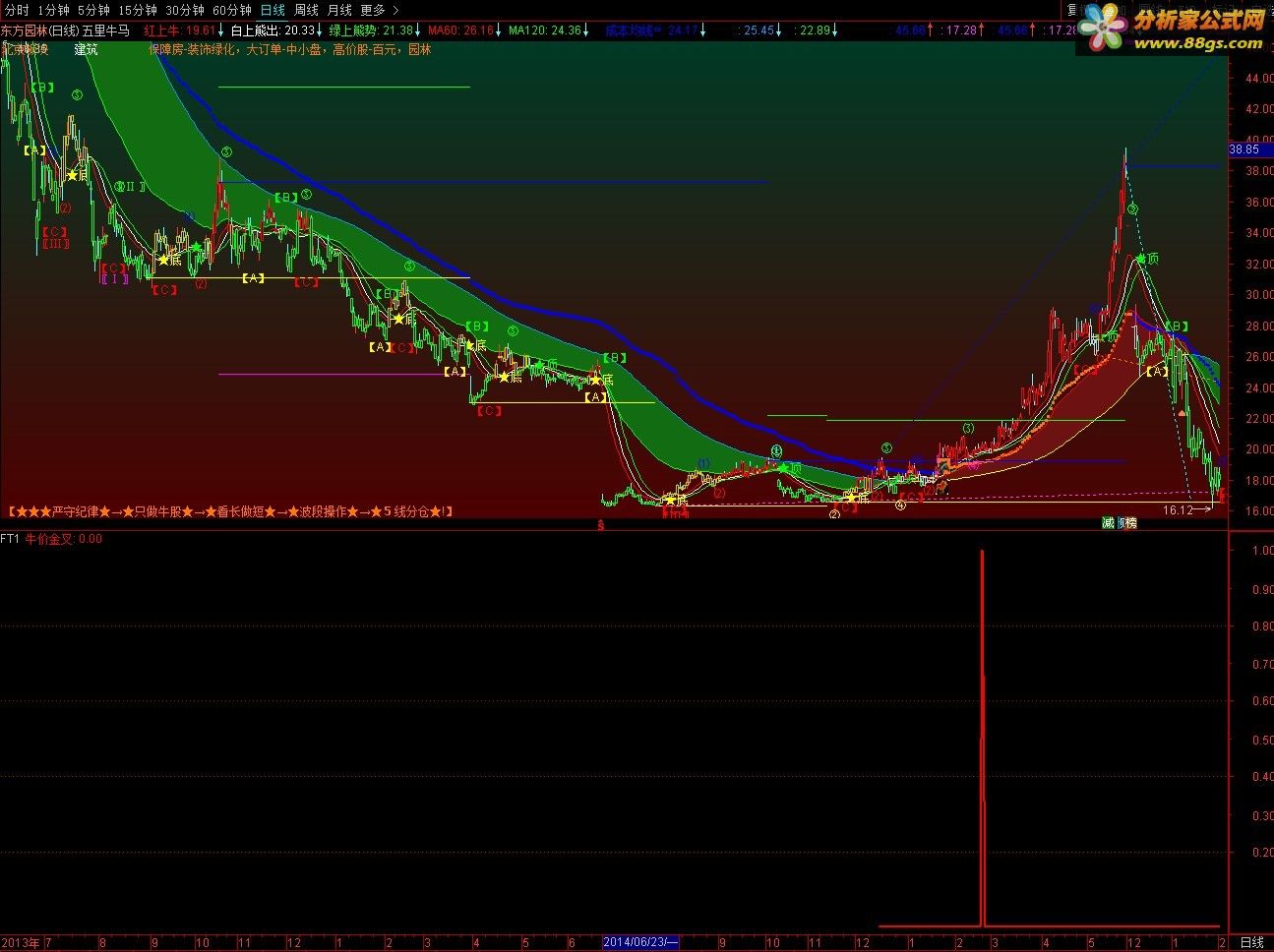Open the 15分钟 chart period

click(137, 10)
